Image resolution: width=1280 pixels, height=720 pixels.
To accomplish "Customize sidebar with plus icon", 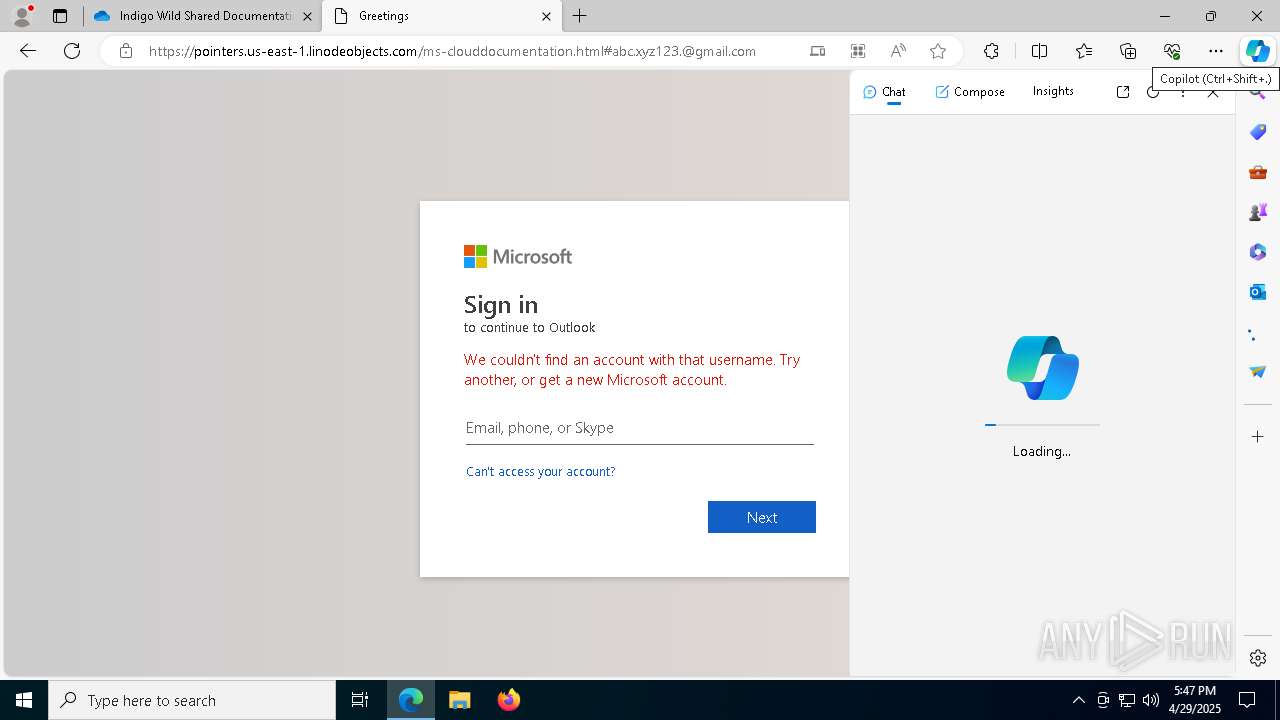I will (1258, 437).
